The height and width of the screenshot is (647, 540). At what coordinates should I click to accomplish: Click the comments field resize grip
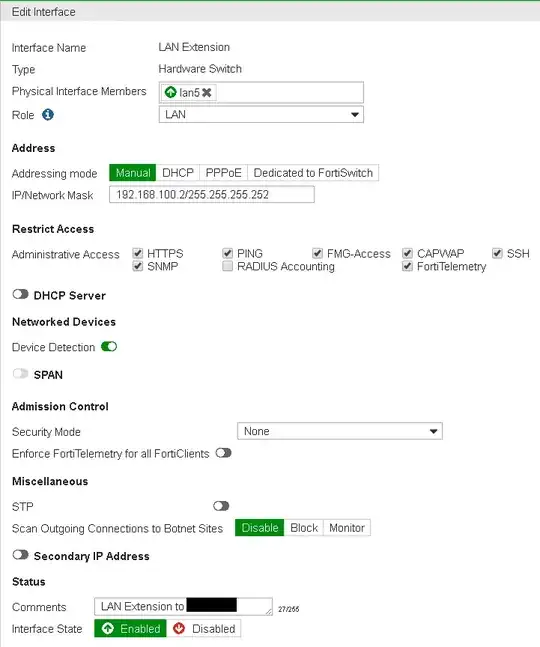click(x=269, y=612)
